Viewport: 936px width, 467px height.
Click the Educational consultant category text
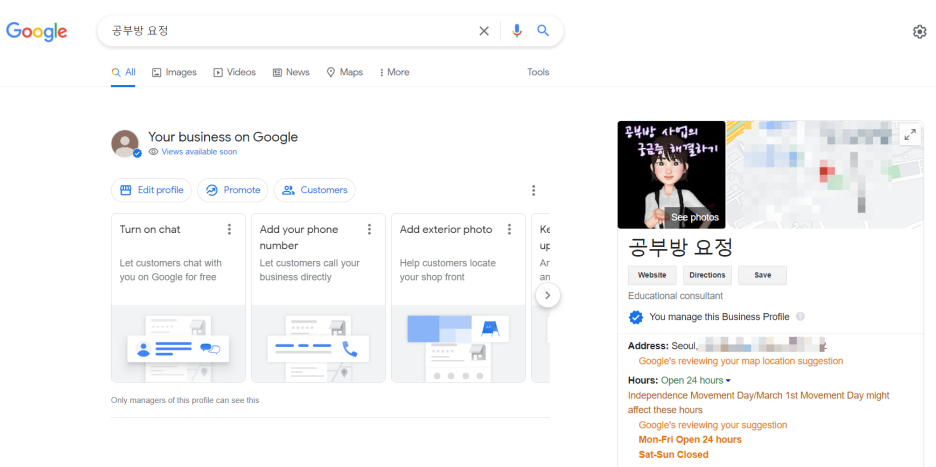tap(675, 296)
